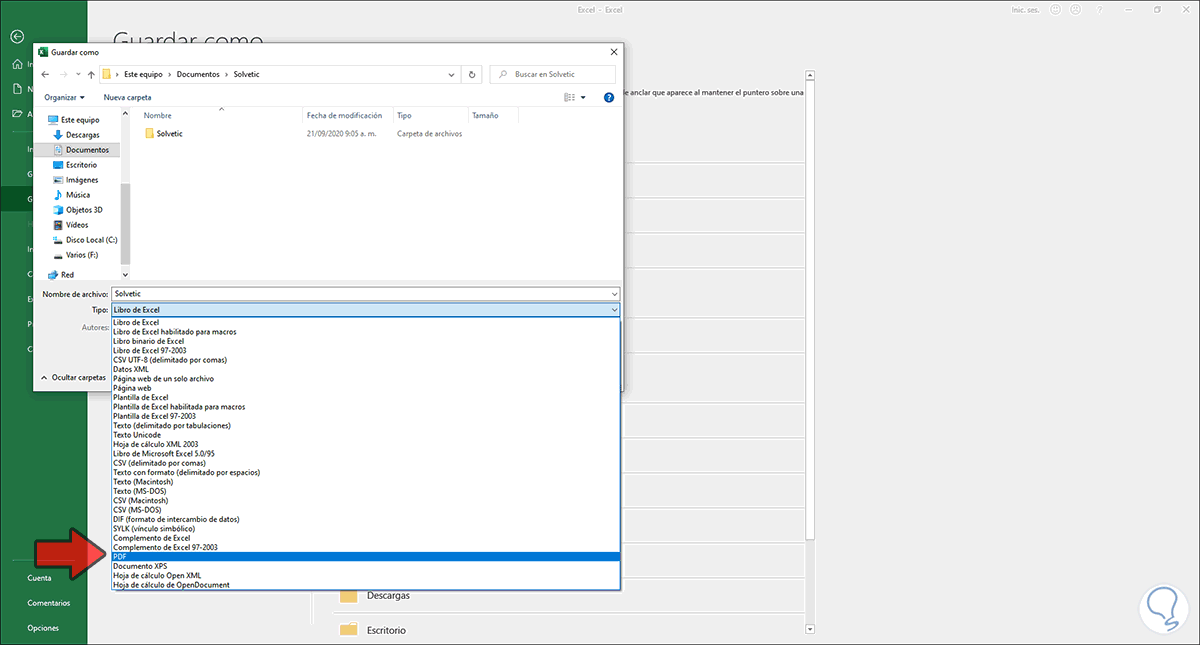Screen dimensions: 1200x645
Task: Open the Organizar dropdown menu
Action: 64,97
